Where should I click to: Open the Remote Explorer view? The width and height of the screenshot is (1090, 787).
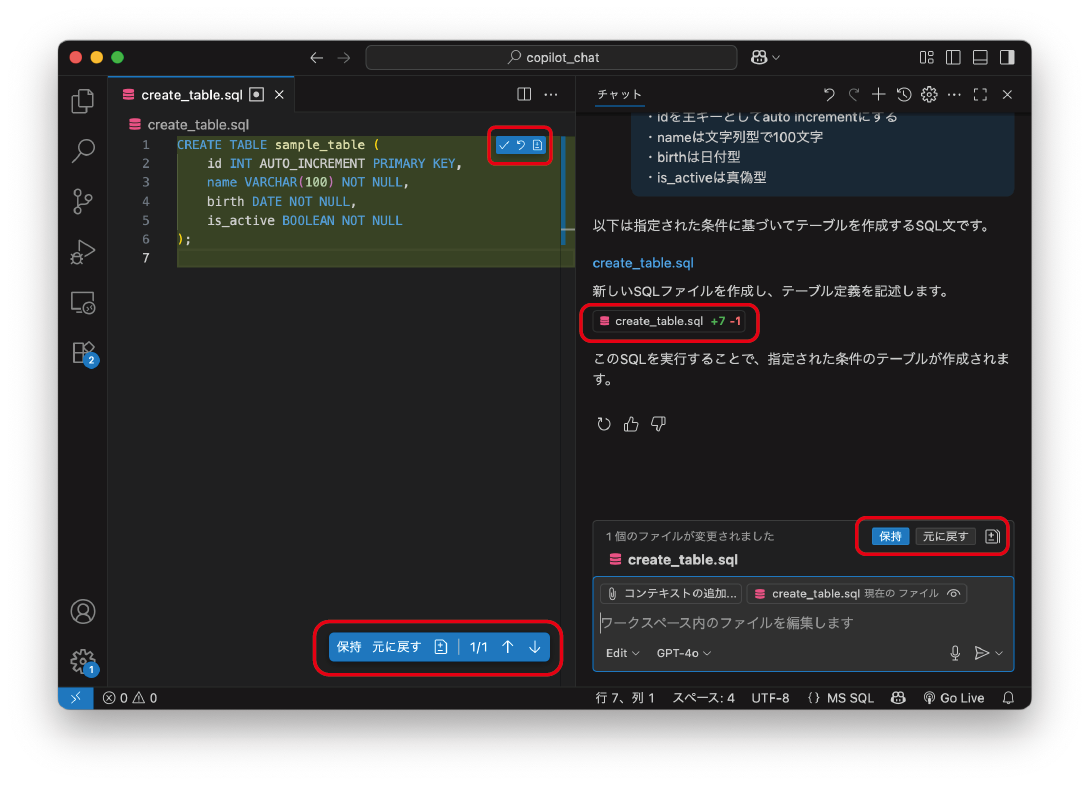[83, 302]
